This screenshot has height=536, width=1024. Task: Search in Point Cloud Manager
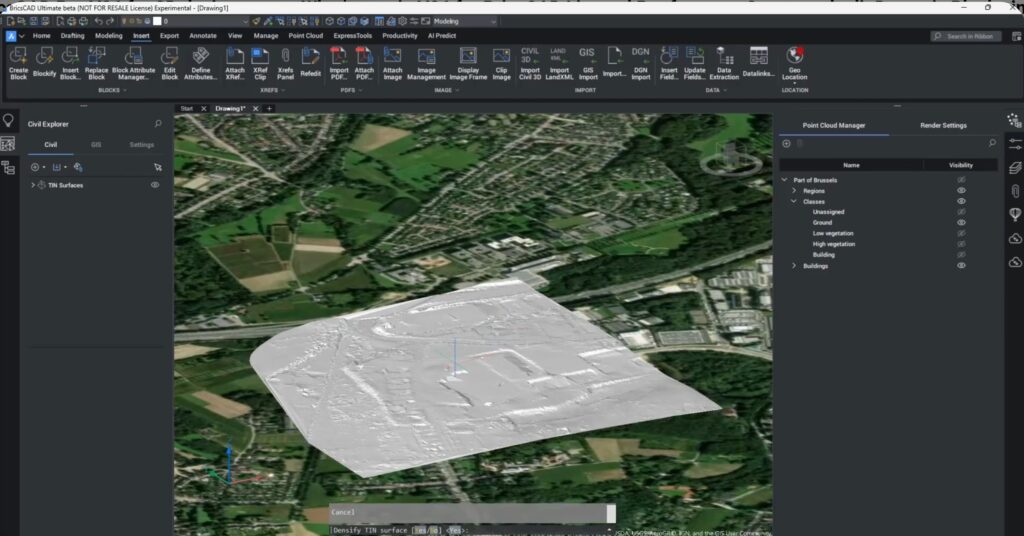pos(992,143)
